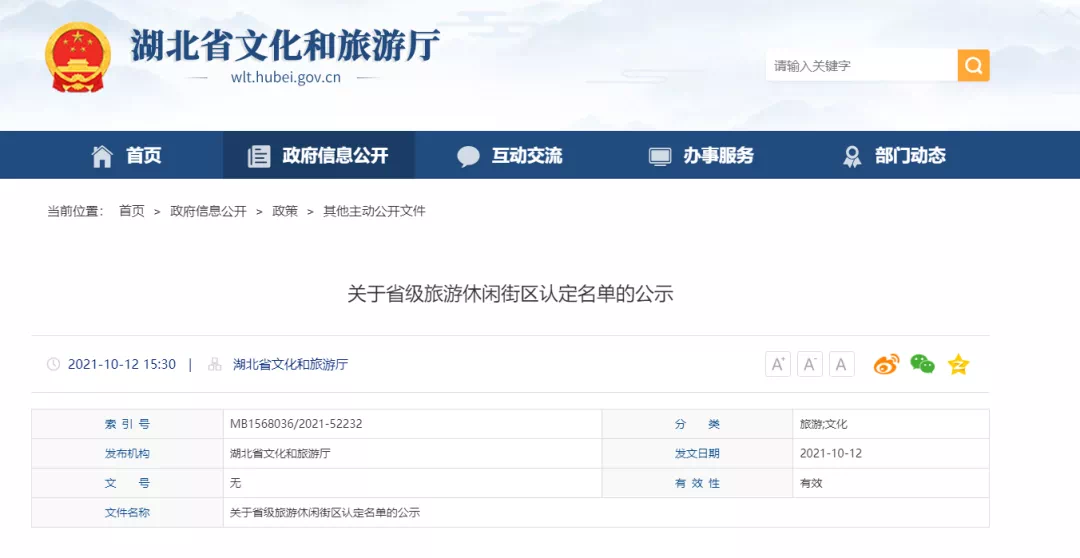Click the 湖北省文化和旅游厅 site title

pos(285,44)
